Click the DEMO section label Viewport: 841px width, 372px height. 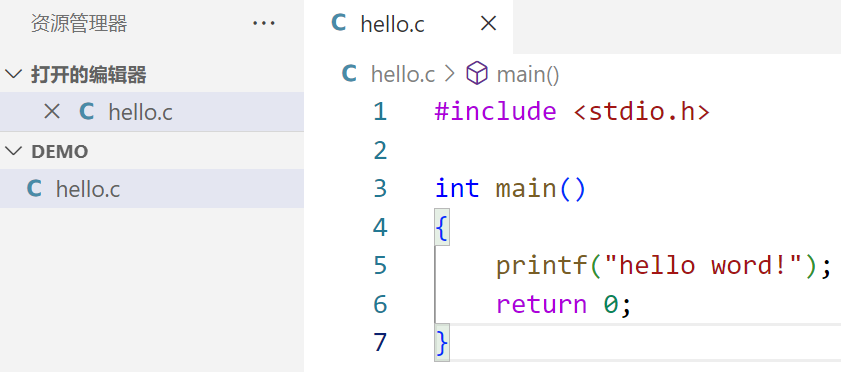coord(60,152)
